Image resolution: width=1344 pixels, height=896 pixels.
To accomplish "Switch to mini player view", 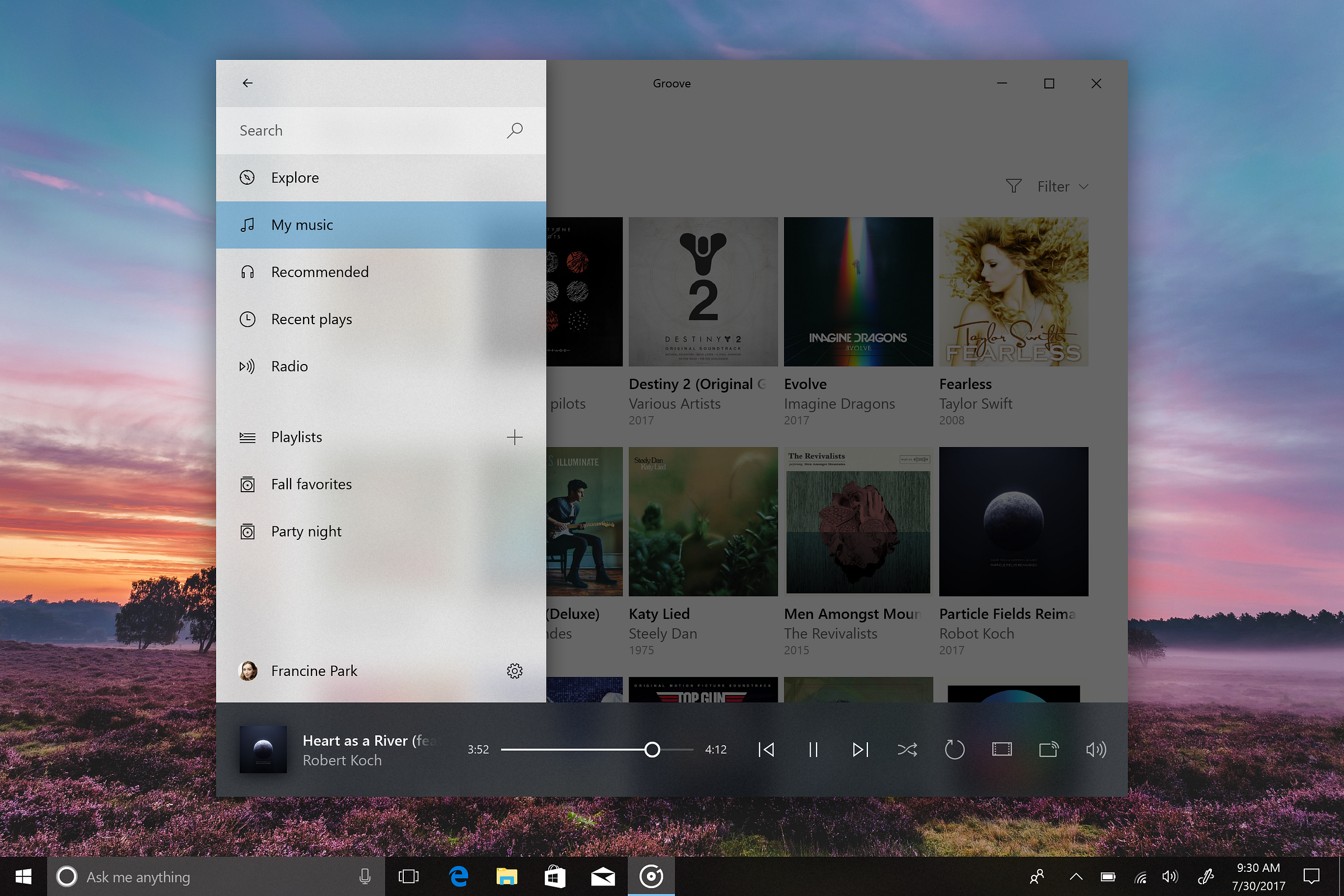I will [1048, 749].
